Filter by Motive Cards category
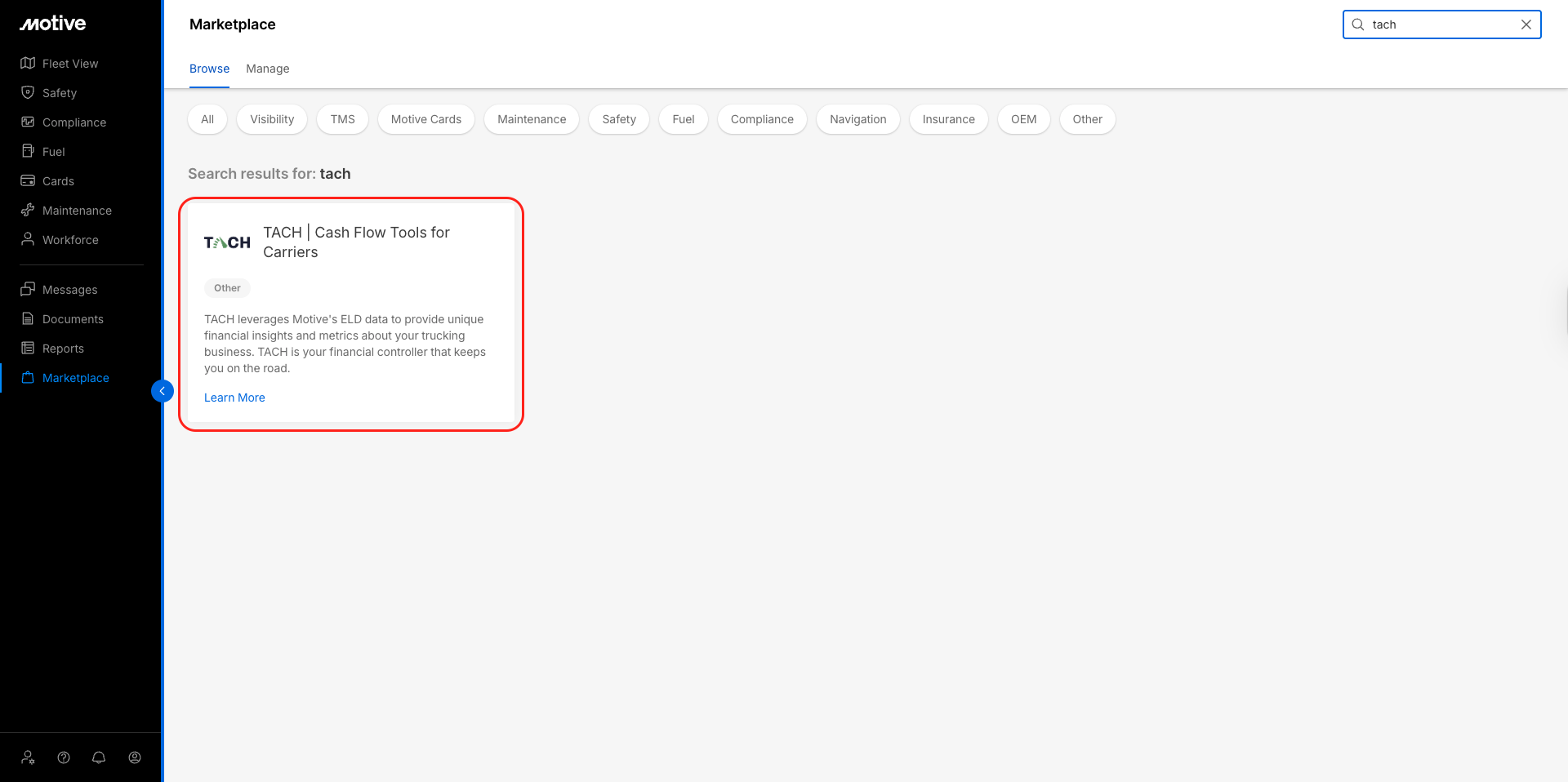The width and height of the screenshot is (1568, 782). (x=426, y=119)
